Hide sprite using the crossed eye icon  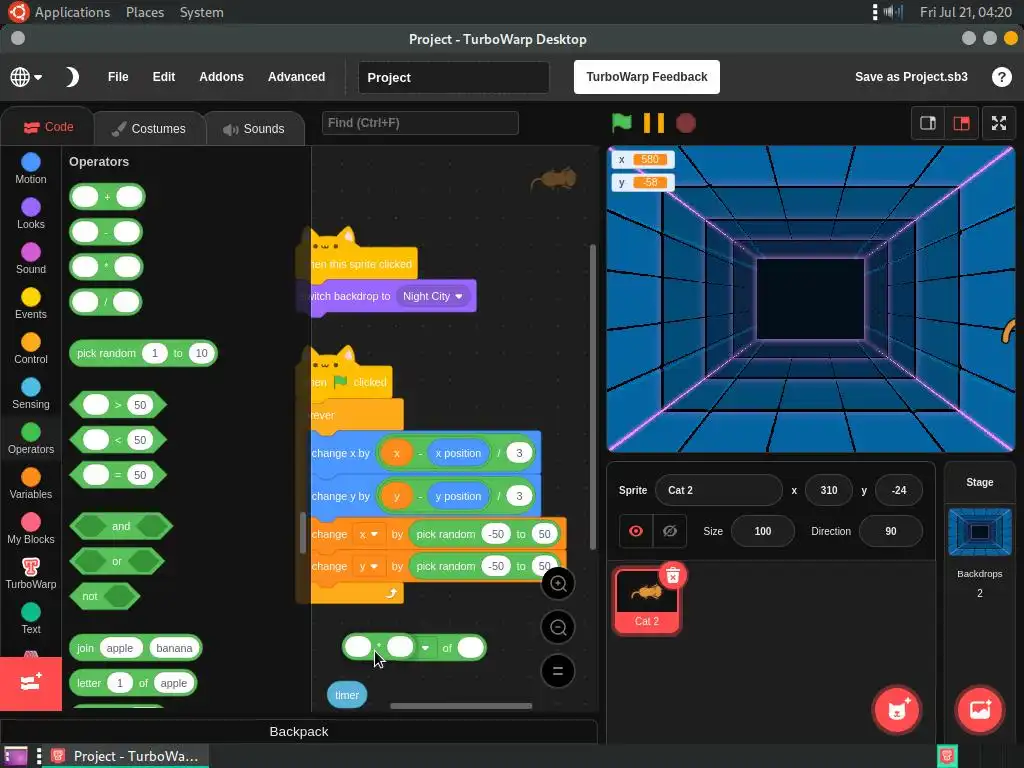coord(669,531)
